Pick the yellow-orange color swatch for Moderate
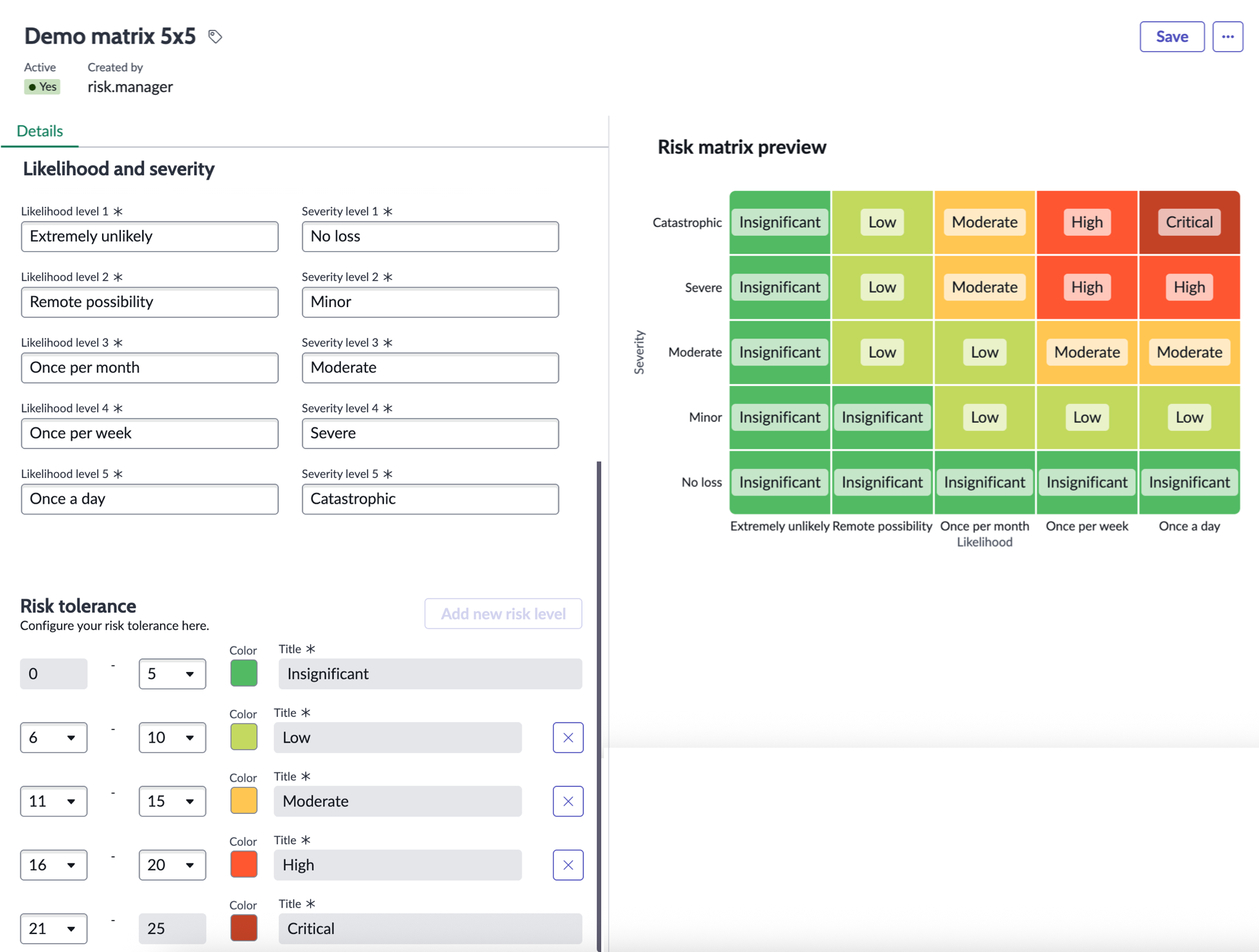The height and width of the screenshot is (952, 1259). (x=243, y=800)
